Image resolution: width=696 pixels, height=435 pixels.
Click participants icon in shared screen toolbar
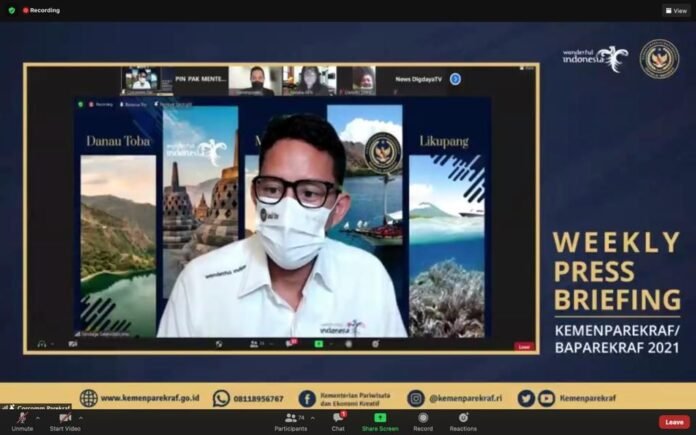254,344
